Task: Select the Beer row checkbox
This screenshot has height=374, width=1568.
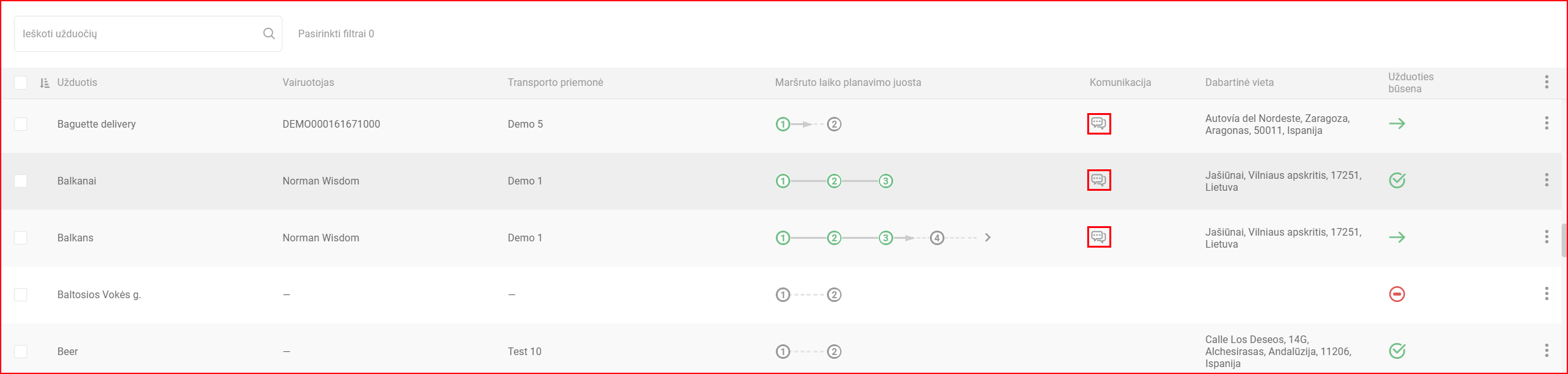Action: pyautogui.click(x=21, y=351)
